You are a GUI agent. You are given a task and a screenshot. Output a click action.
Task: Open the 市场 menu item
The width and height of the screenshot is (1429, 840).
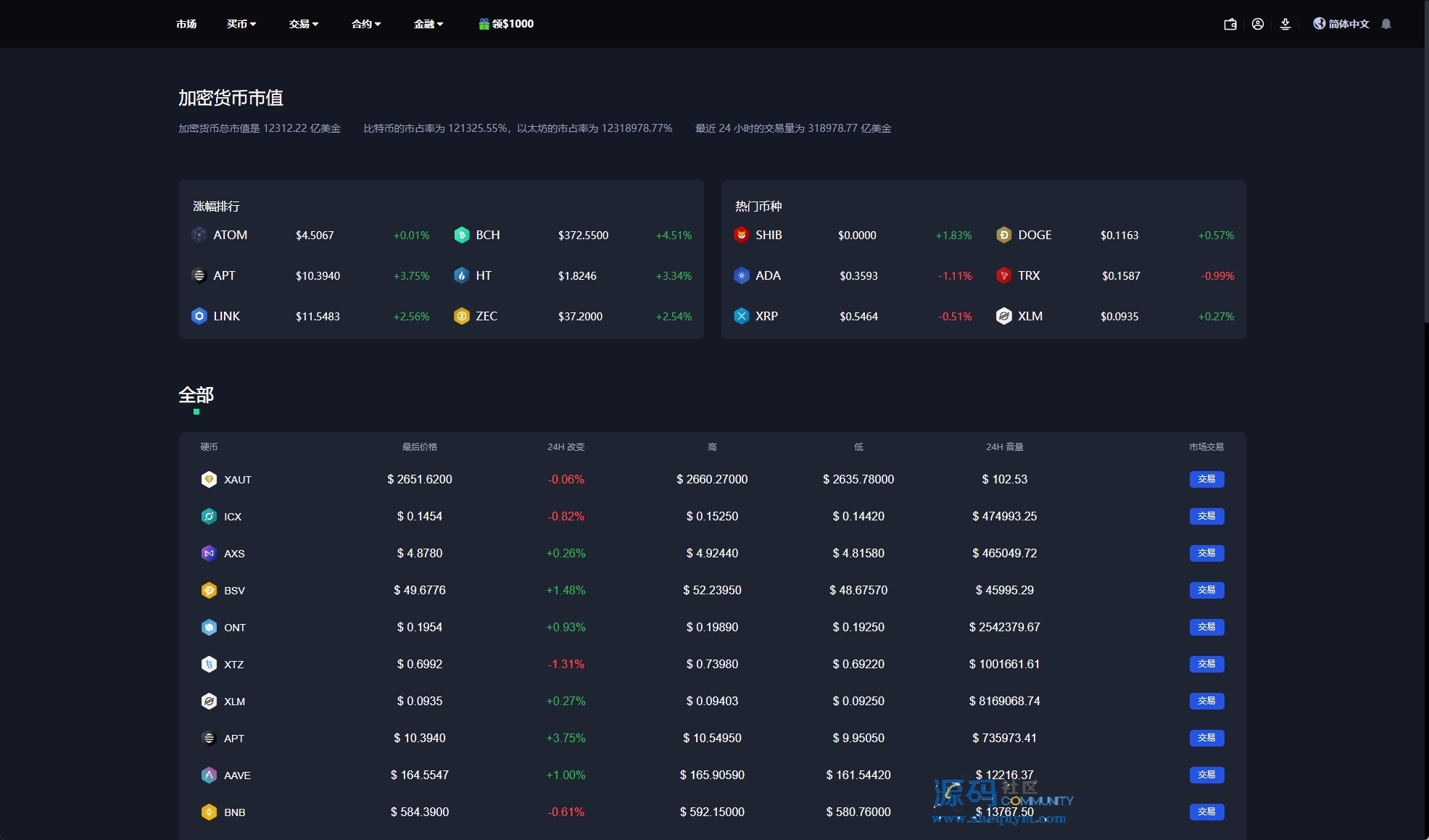tap(186, 24)
